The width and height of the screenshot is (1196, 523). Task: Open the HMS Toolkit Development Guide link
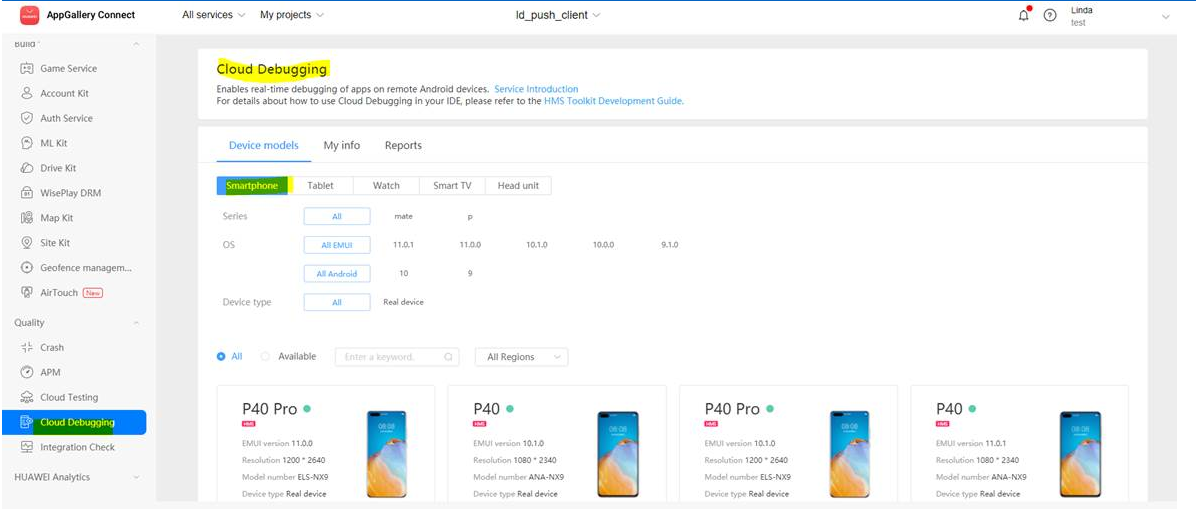614,101
